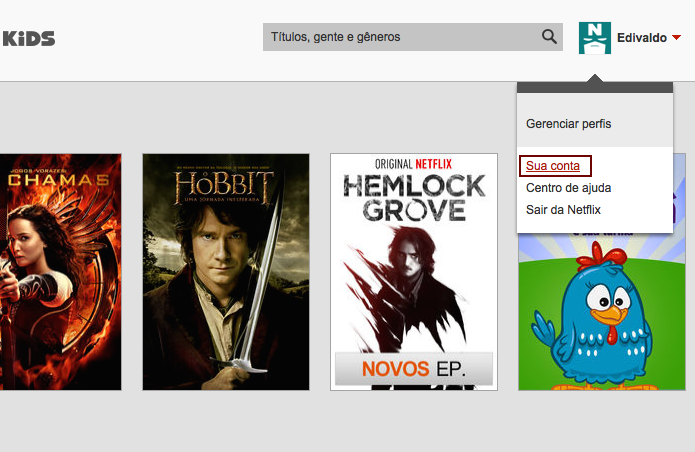This screenshot has height=452, width=695.
Task: Select Gerenciar perfis in the menu
Action: [x=568, y=124]
